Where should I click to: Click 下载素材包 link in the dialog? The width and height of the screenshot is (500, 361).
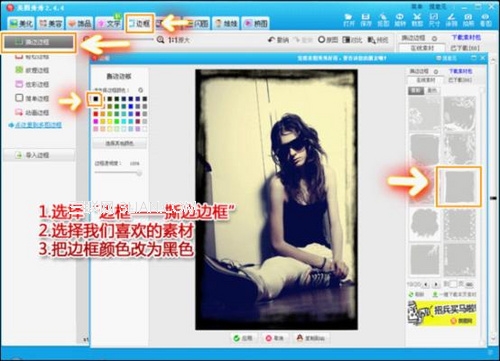coord(460,71)
